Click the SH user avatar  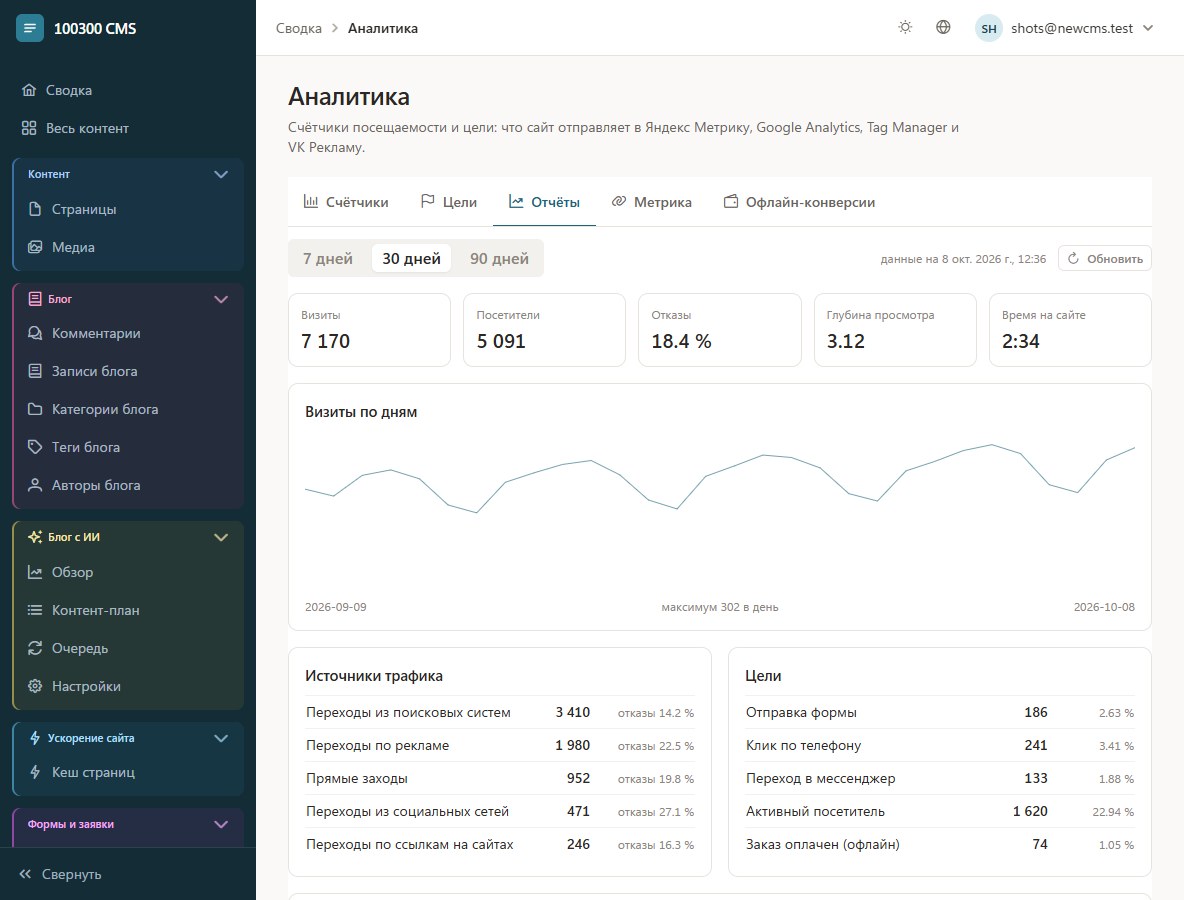988,29
